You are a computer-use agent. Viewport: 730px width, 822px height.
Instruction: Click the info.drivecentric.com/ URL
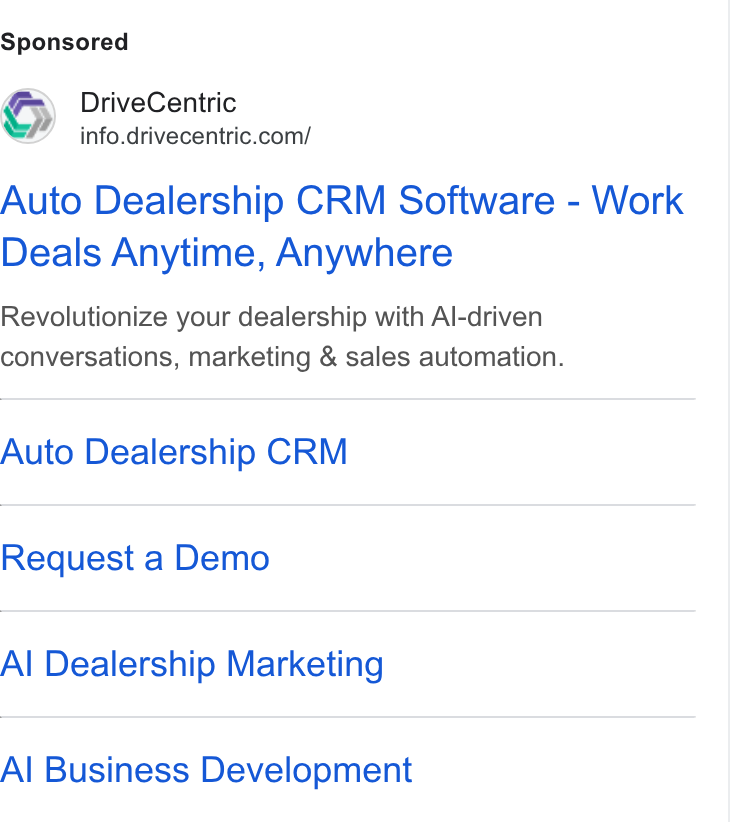(x=195, y=136)
